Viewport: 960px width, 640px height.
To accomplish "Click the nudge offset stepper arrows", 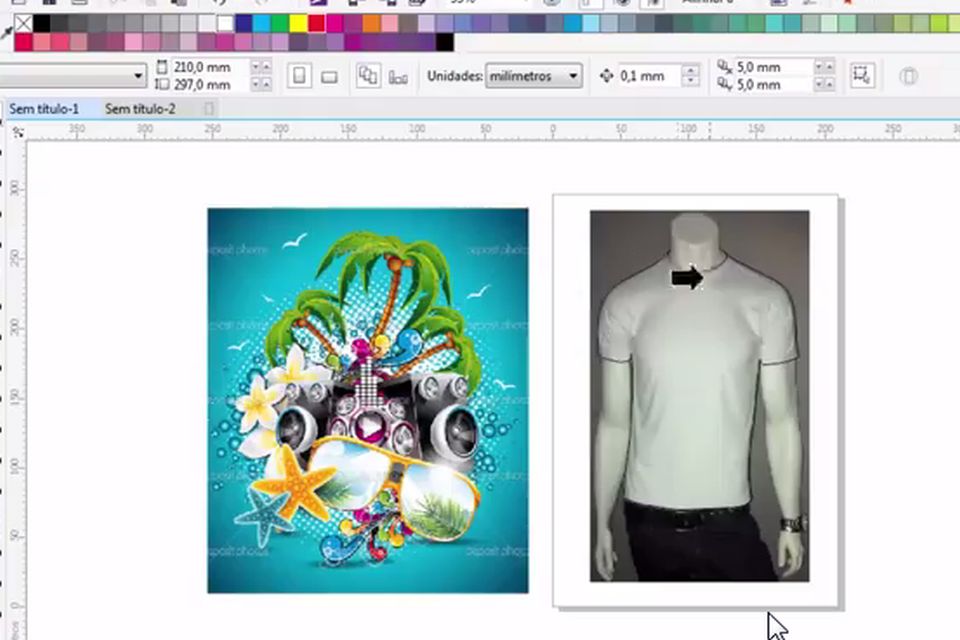I will 690,76.
